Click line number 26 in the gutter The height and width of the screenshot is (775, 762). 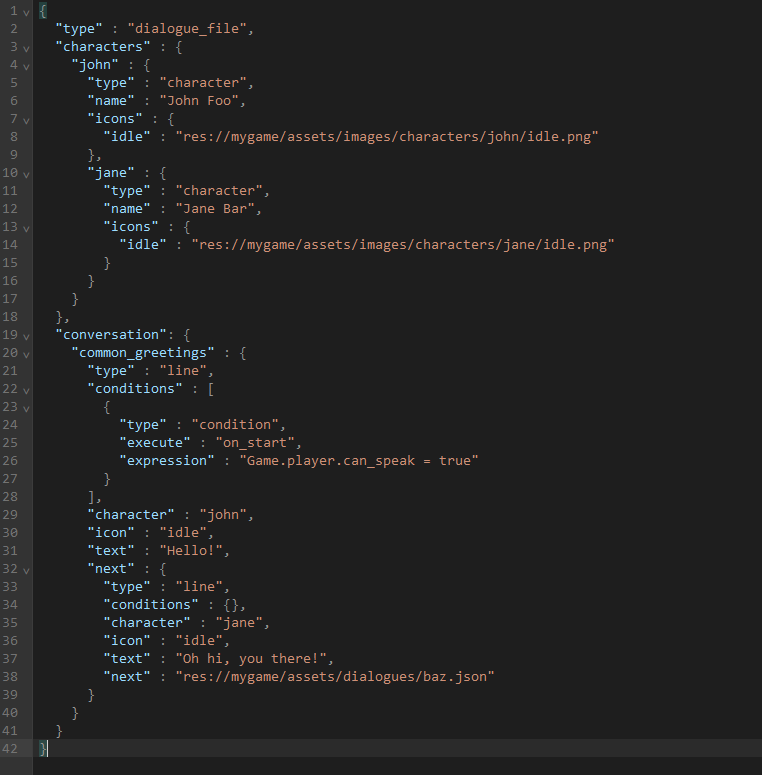10,461
